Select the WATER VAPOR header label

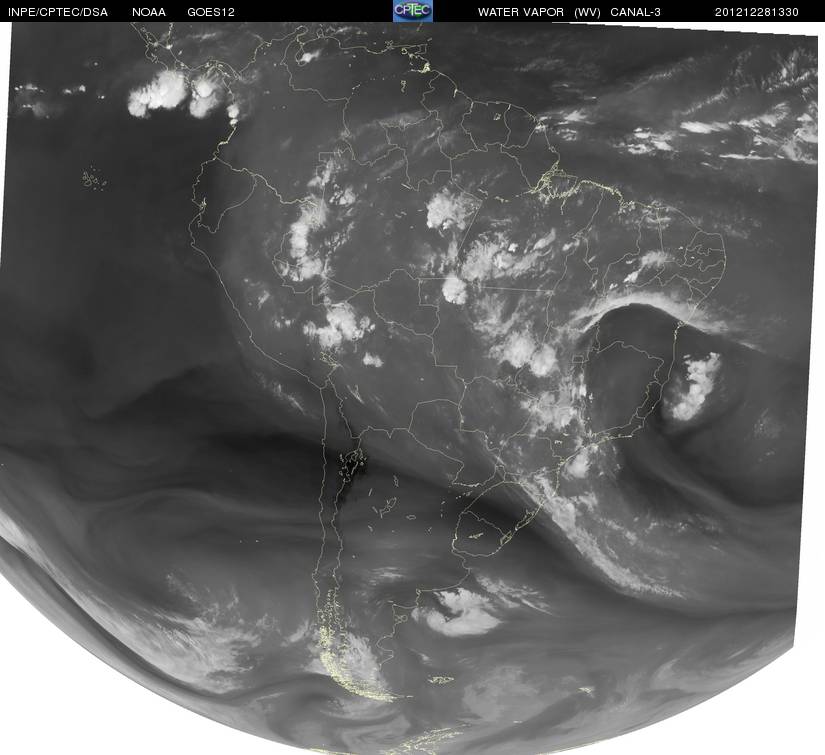point(520,12)
